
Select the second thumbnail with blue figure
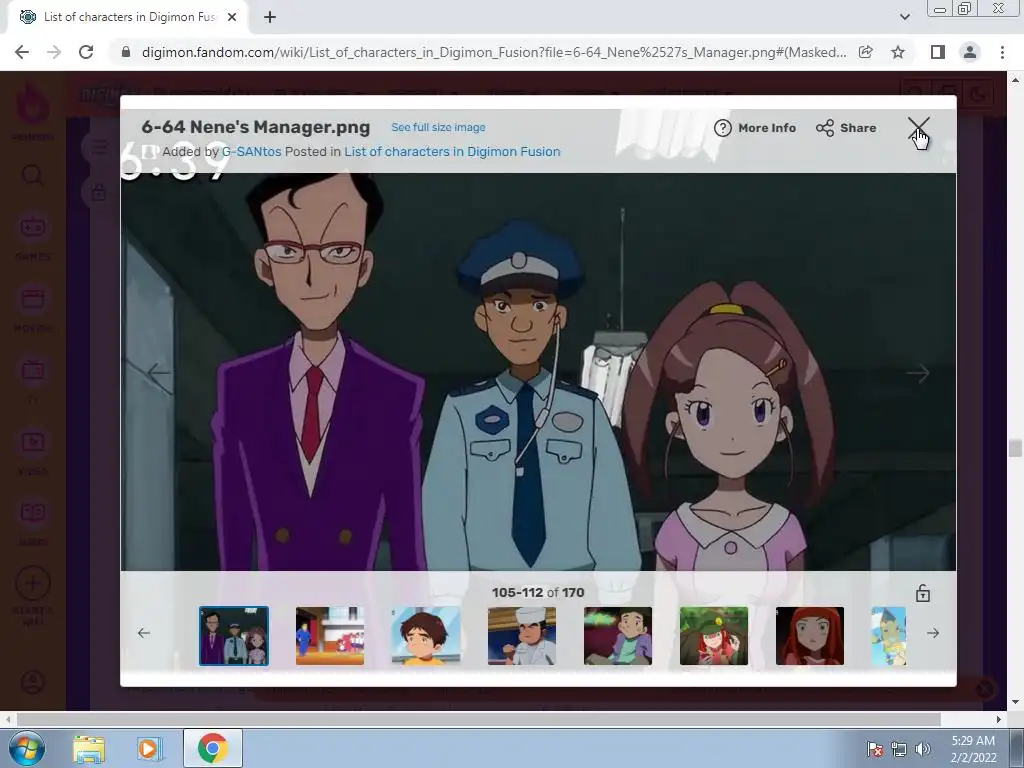[330, 636]
